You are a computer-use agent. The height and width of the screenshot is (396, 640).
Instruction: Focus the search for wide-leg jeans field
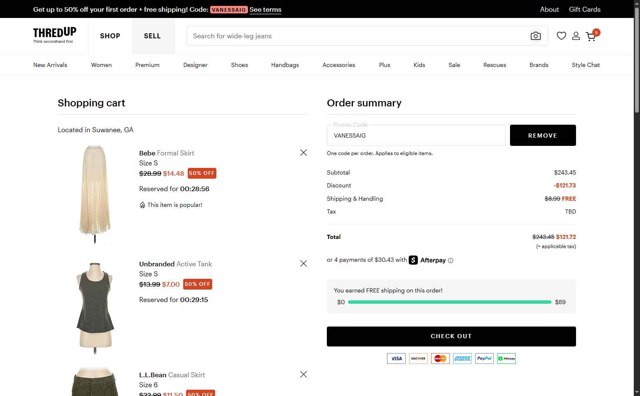click(357, 36)
